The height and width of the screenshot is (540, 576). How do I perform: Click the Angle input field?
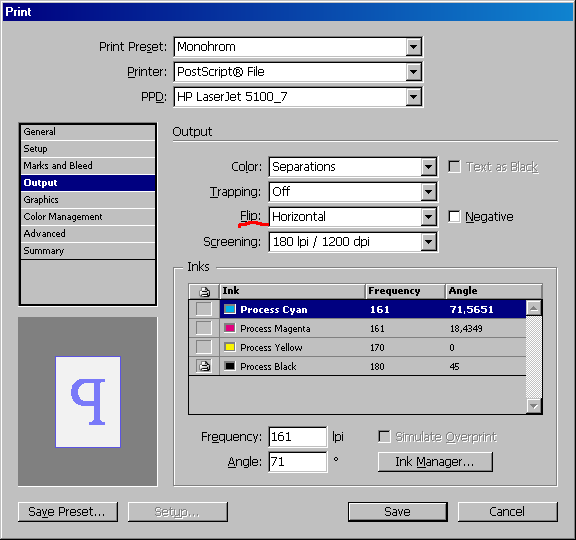(x=298, y=462)
